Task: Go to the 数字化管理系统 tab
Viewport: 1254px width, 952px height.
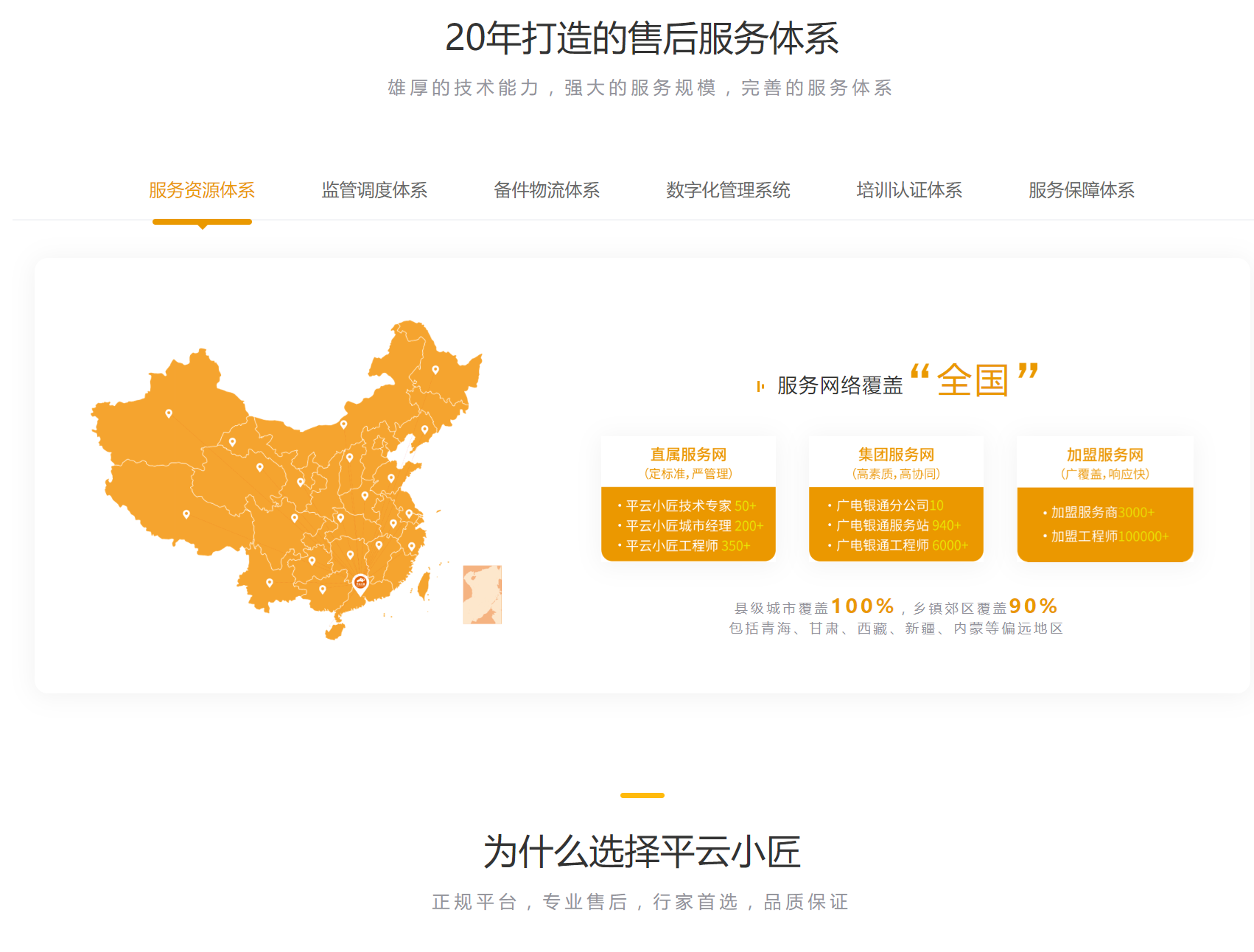Action: [x=728, y=190]
